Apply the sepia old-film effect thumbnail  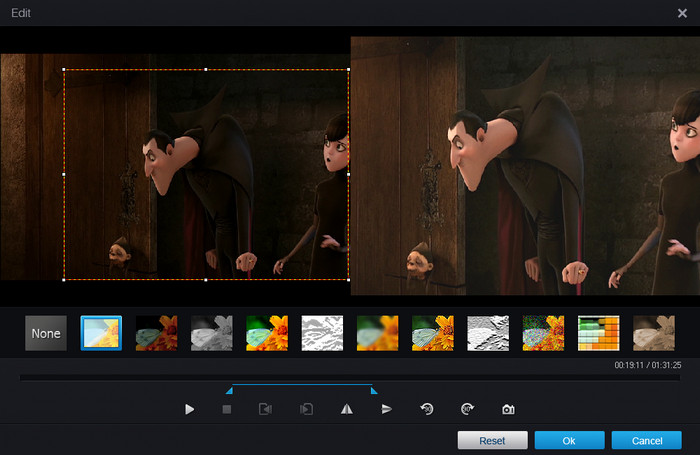click(x=654, y=333)
